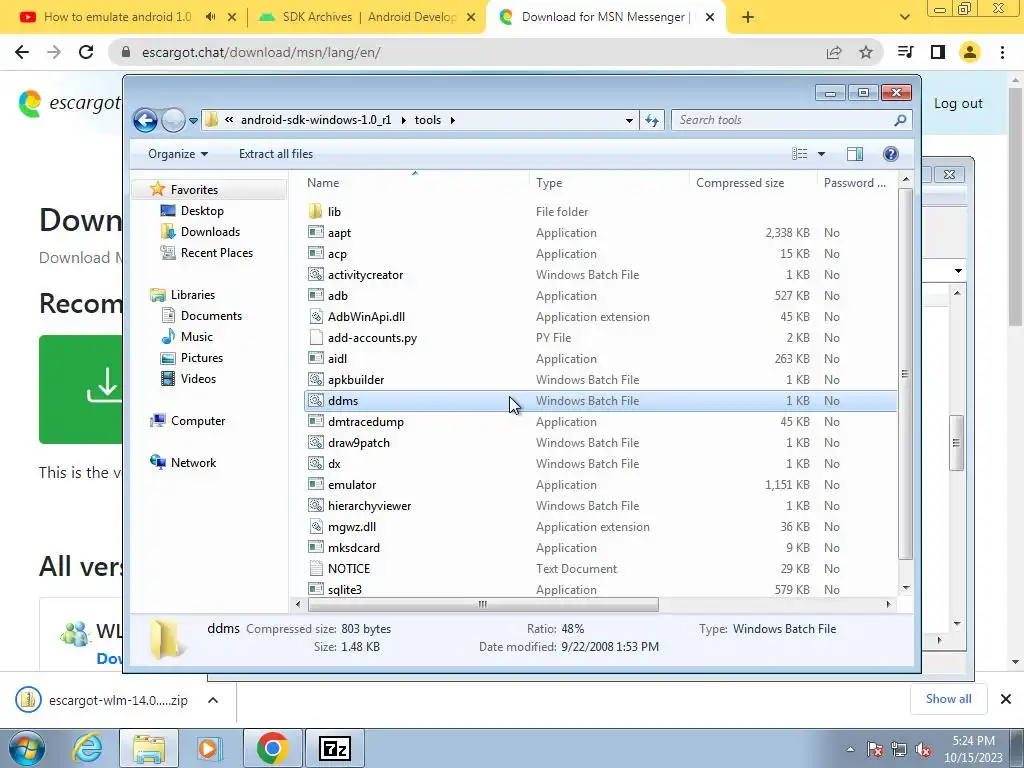The image size is (1024, 768).
Task: Select the draw9patch batch file icon
Action: click(x=315, y=443)
